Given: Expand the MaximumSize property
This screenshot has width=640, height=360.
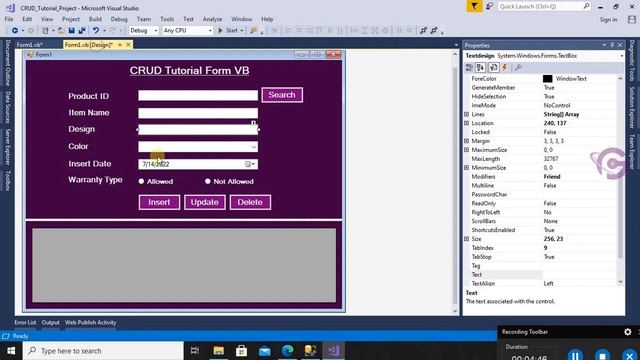Looking at the screenshot, I should pyautogui.click(x=467, y=150).
